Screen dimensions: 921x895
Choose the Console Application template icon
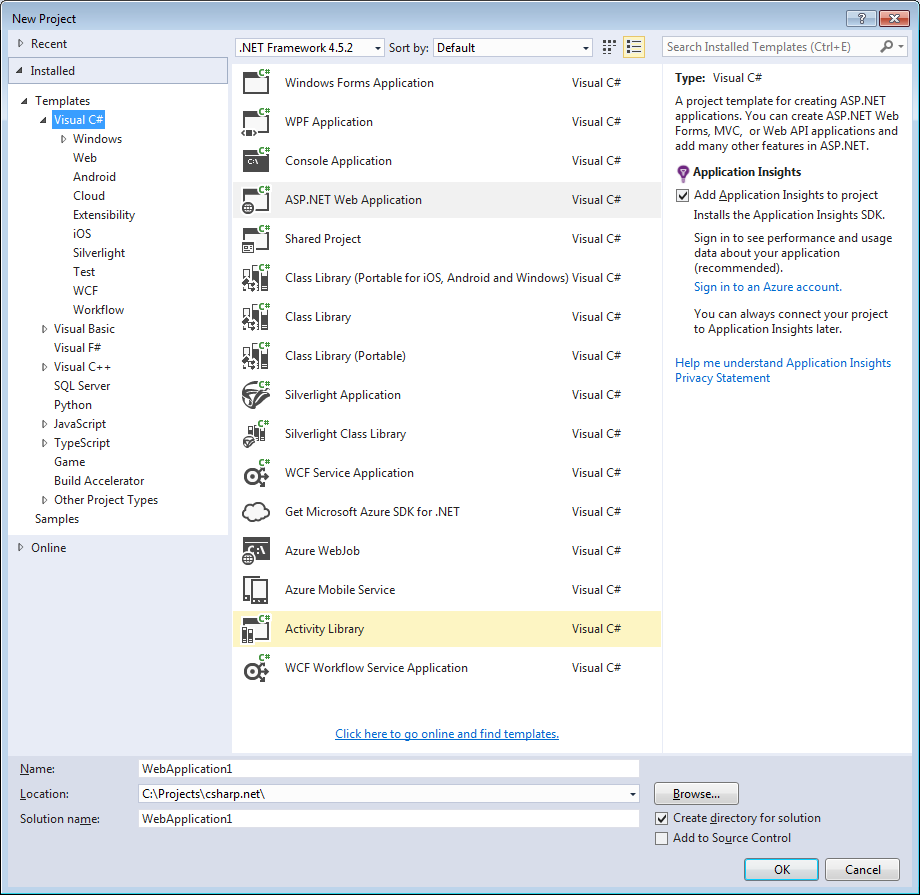tap(256, 160)
